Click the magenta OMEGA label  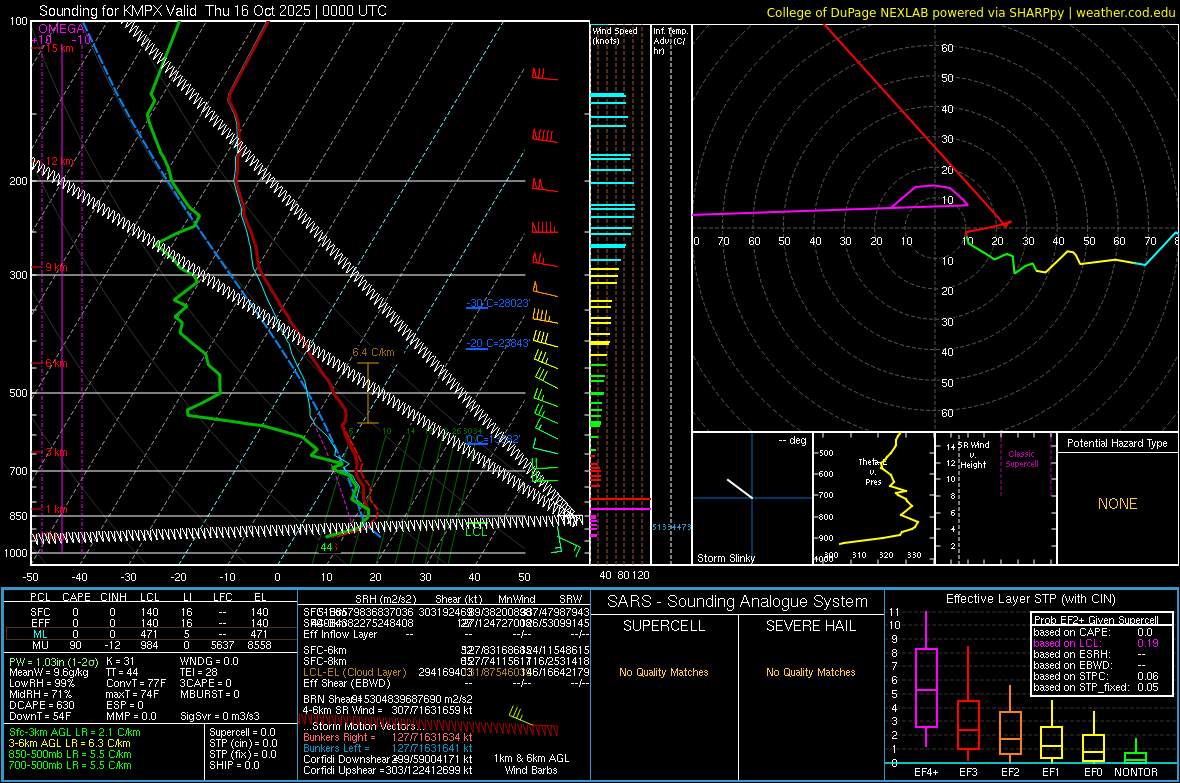point(62,29)
